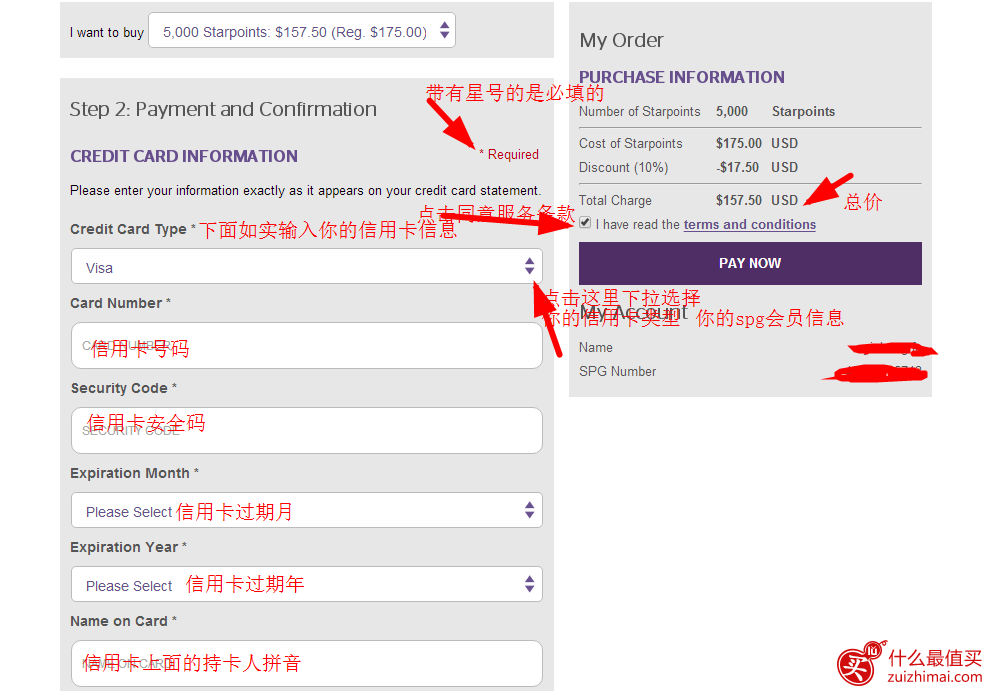
Task: Select the Total Charge $157.50 value
Action: coord(738,200)
